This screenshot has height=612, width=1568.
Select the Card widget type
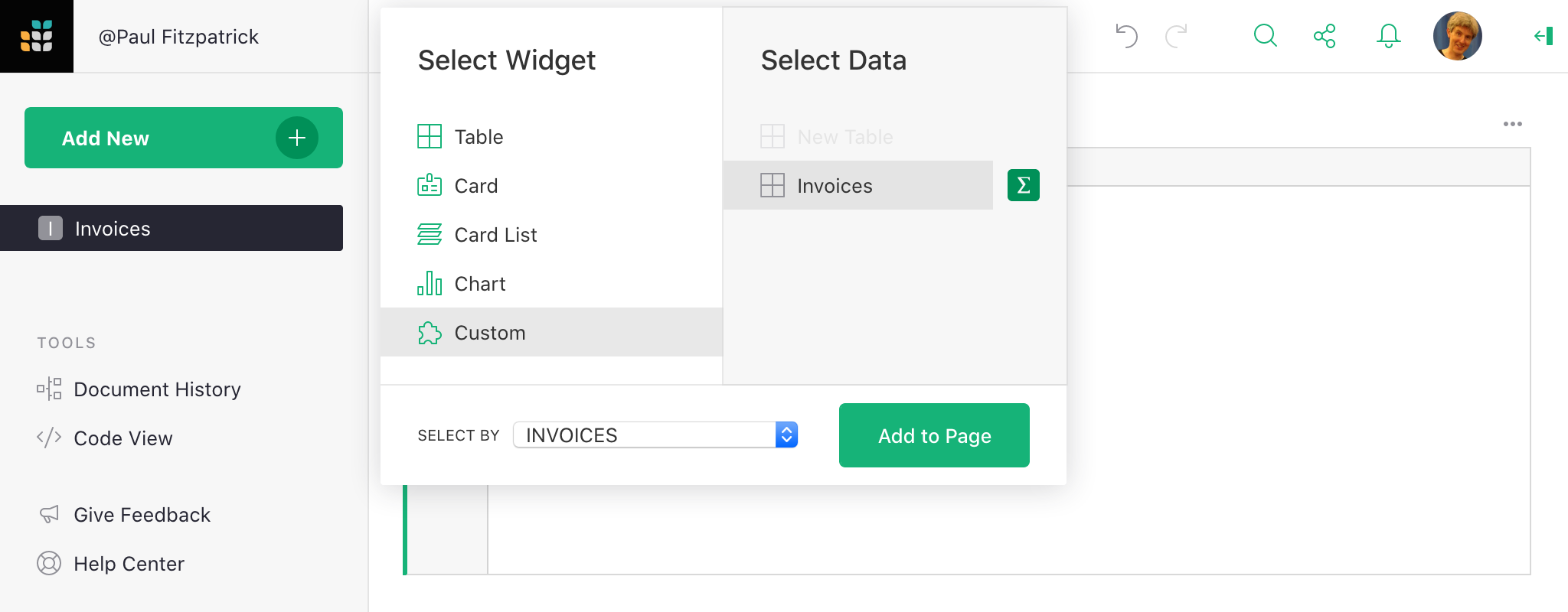[x=475, y=186]
